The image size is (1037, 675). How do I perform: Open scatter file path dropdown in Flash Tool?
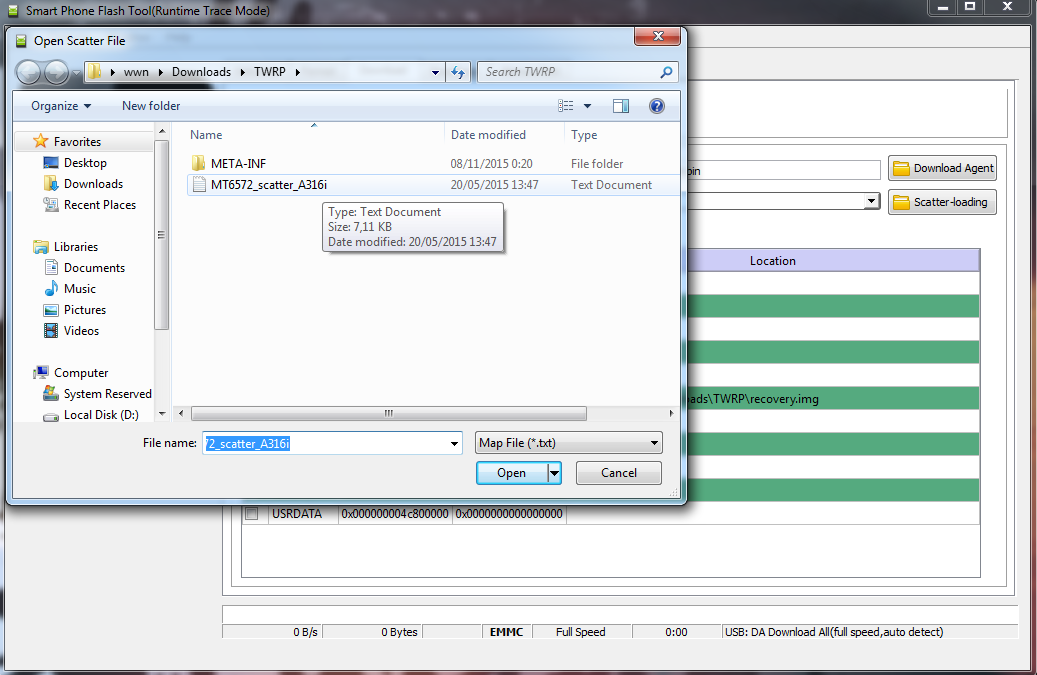click(x=872, y=201)
